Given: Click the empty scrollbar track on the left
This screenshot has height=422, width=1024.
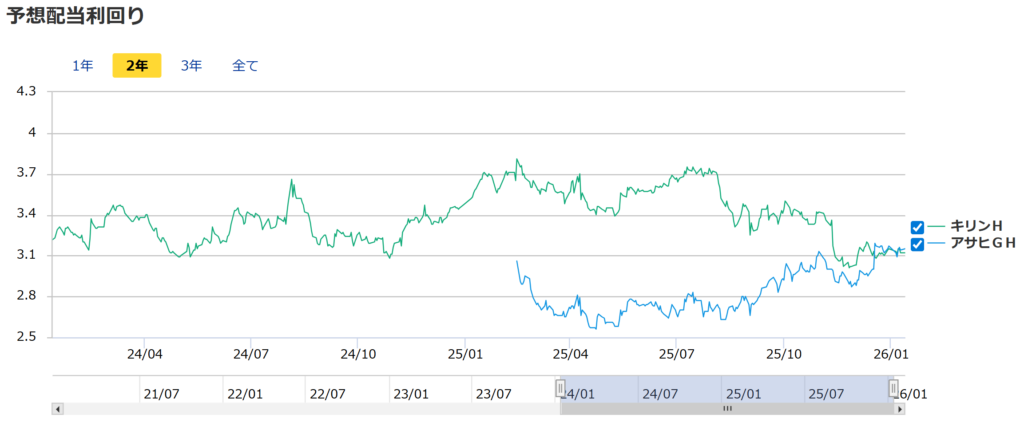Looking at the screenshot, I should pyautogui.click(x=300, y=409).
